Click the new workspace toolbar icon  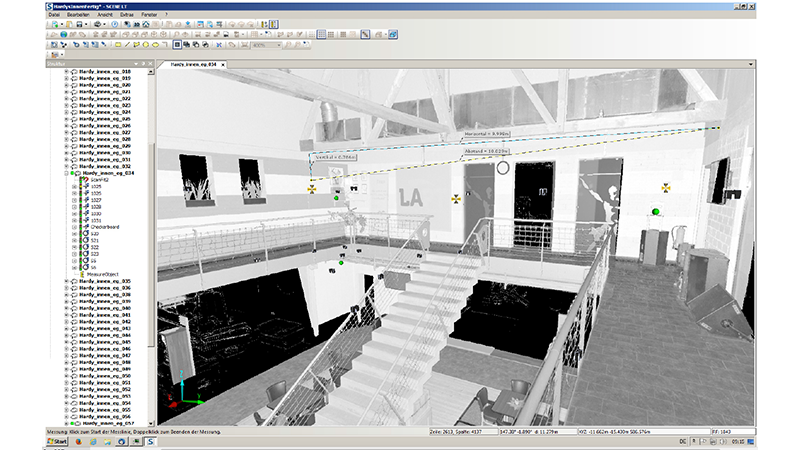pos(55,24)
